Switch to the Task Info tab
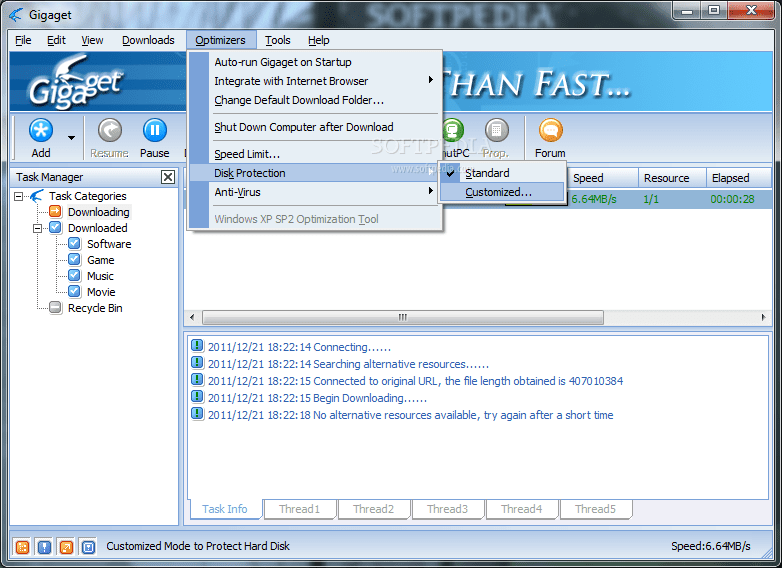The height and width of the screenshot is (568, 782). 225,509
